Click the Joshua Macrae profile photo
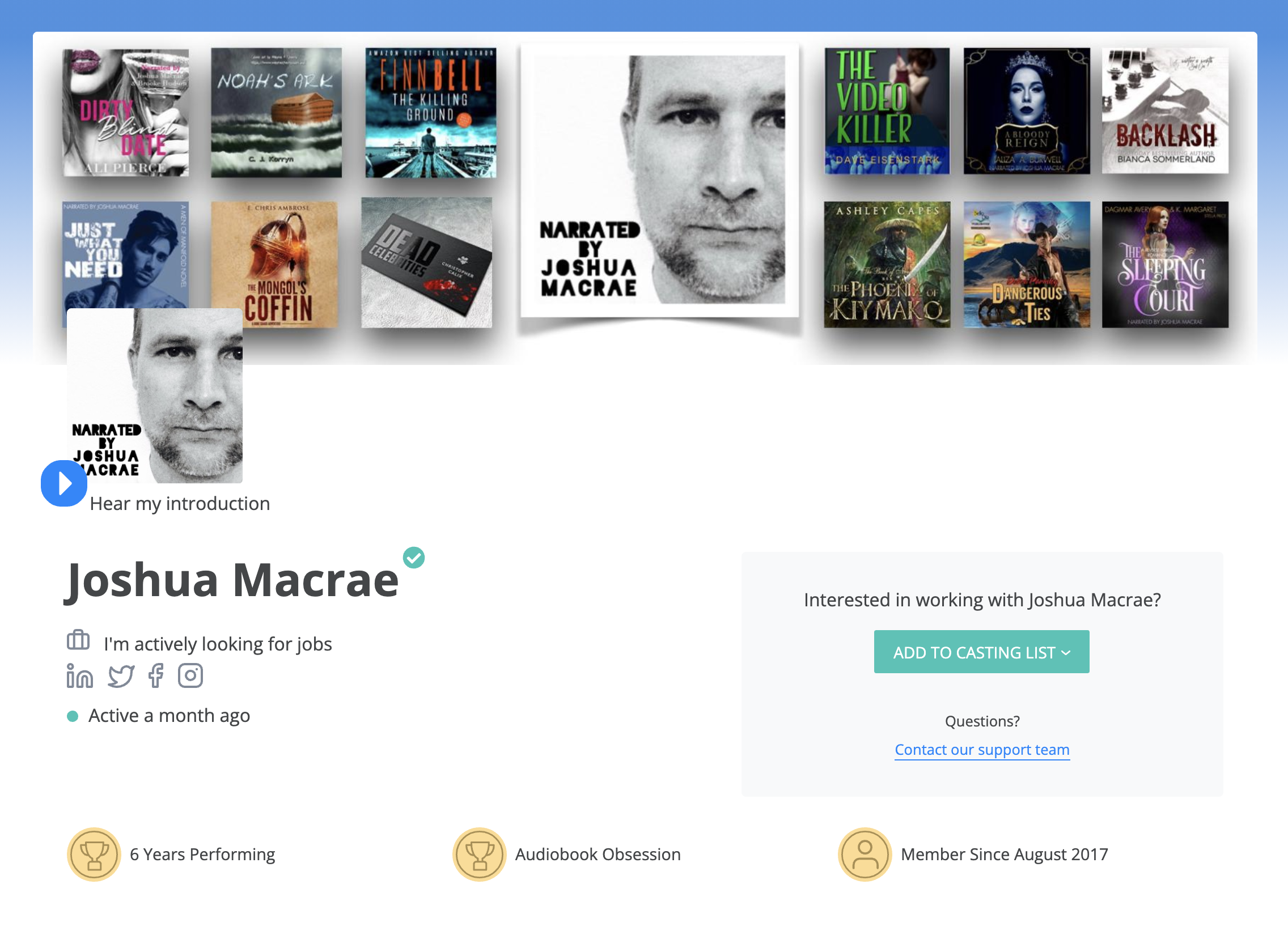The width and height of the screenshot is (1288, 935). (154, 396)
